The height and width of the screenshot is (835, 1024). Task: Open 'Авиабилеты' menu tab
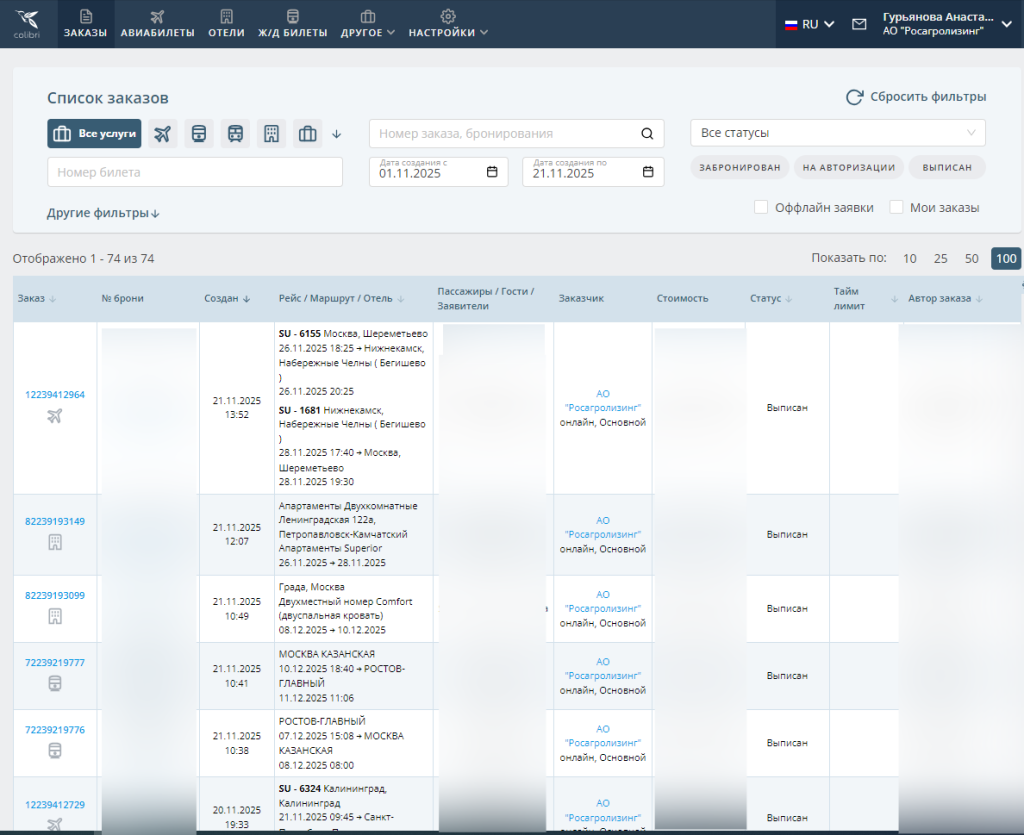click(157, 24)
